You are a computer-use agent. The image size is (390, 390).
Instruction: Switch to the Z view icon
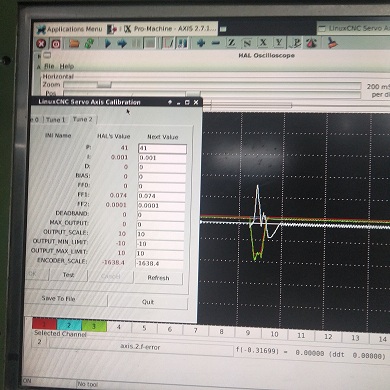point(231,43)
